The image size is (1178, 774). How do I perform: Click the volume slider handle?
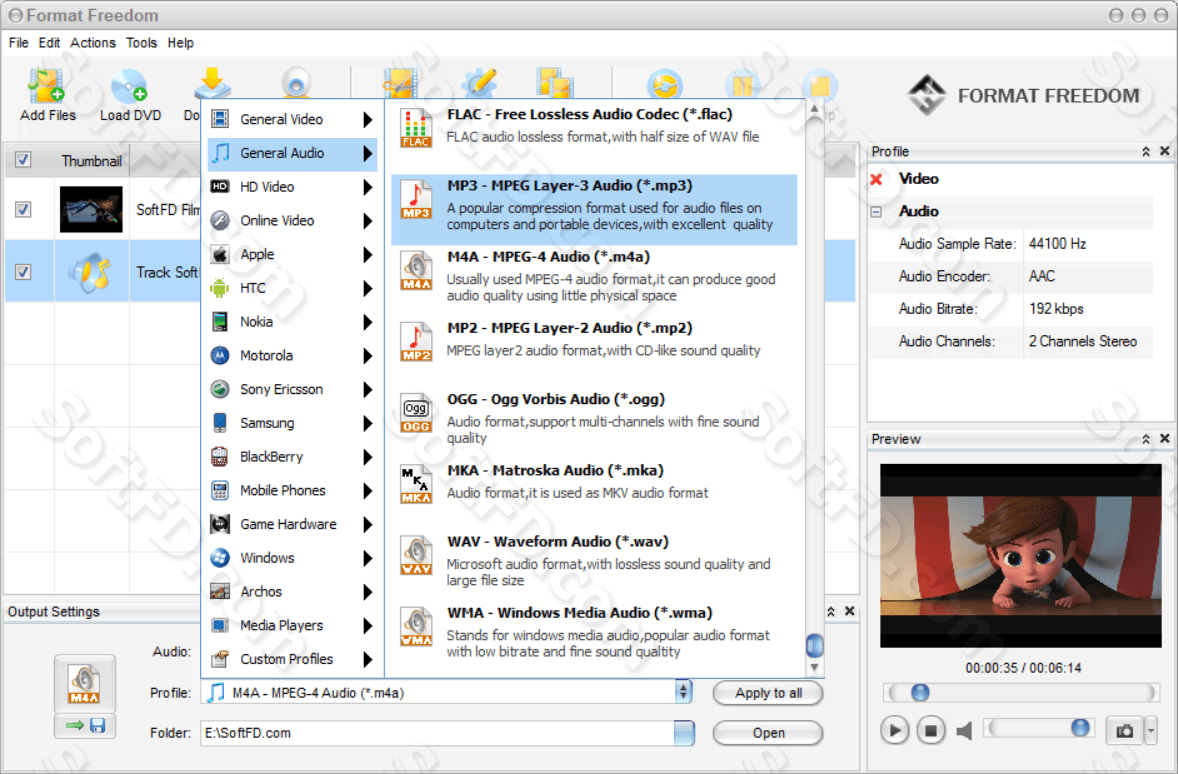tap(1080, 727)
